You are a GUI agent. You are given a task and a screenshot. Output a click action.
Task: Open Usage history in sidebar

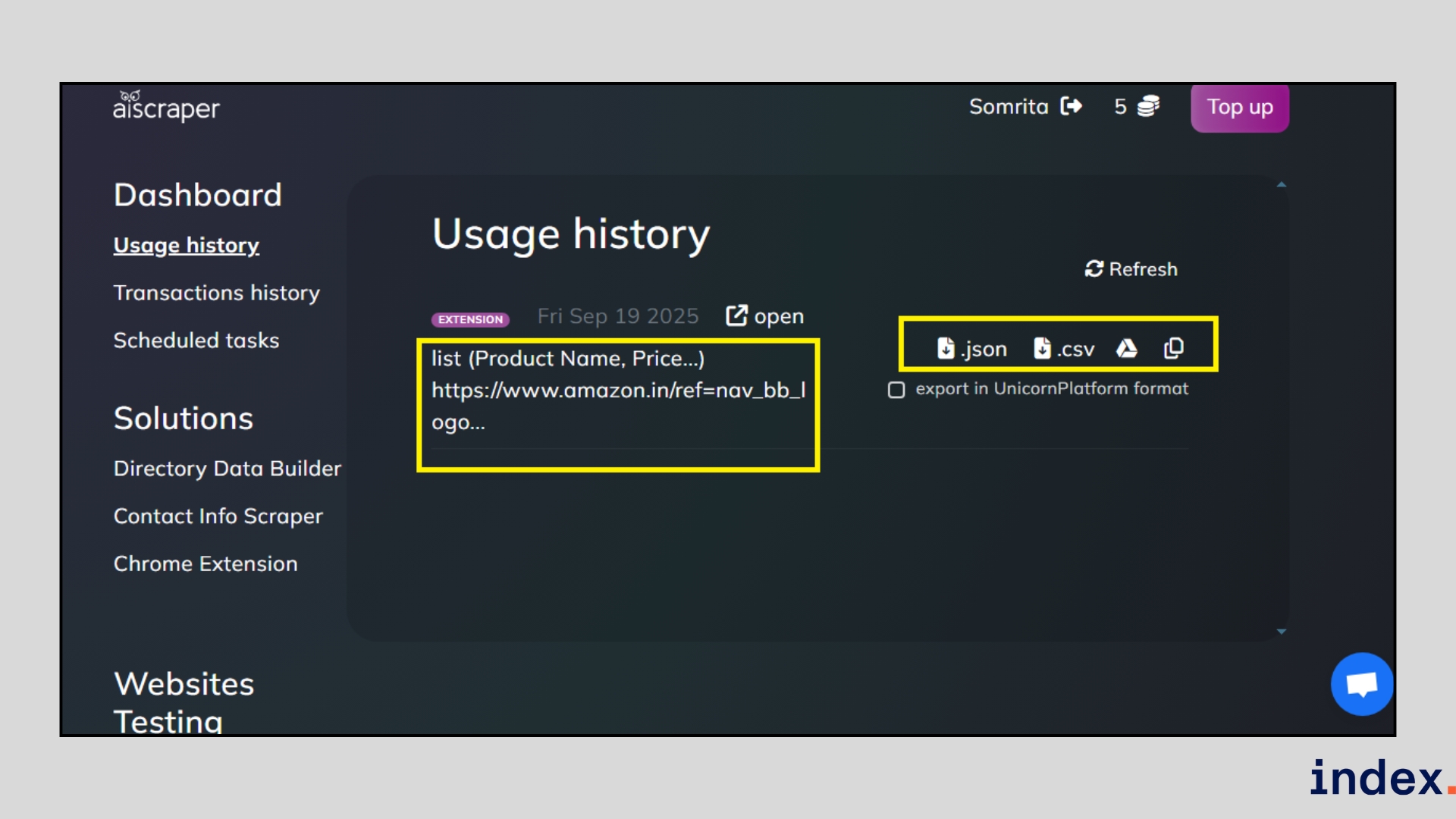click(187, 245)
